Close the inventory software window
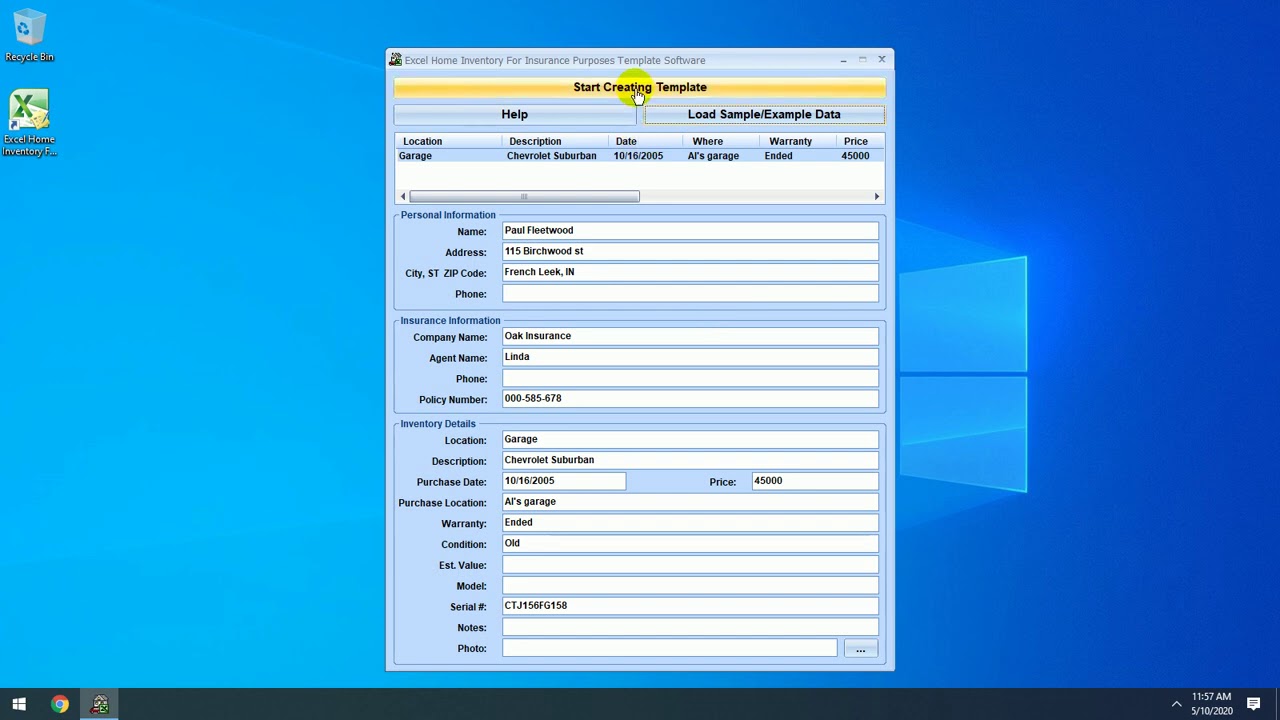This screenshot has height=720, width=1280. [881, 60]
